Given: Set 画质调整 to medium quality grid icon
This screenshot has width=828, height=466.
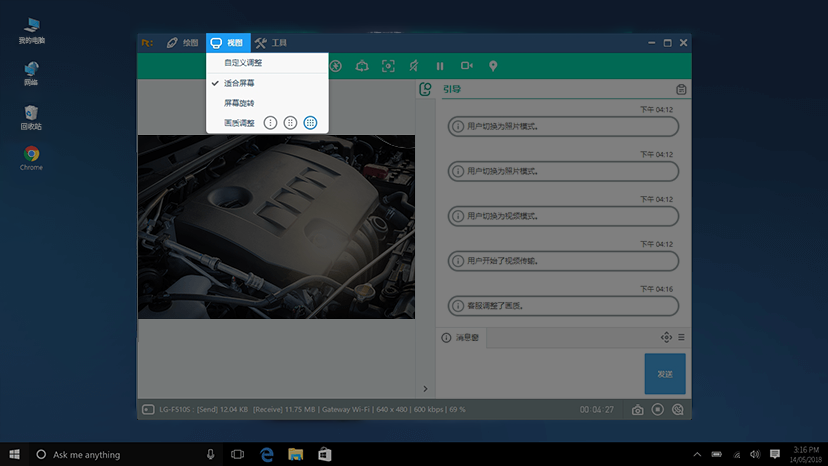Looking at the screenshot, I should (290, 123).
